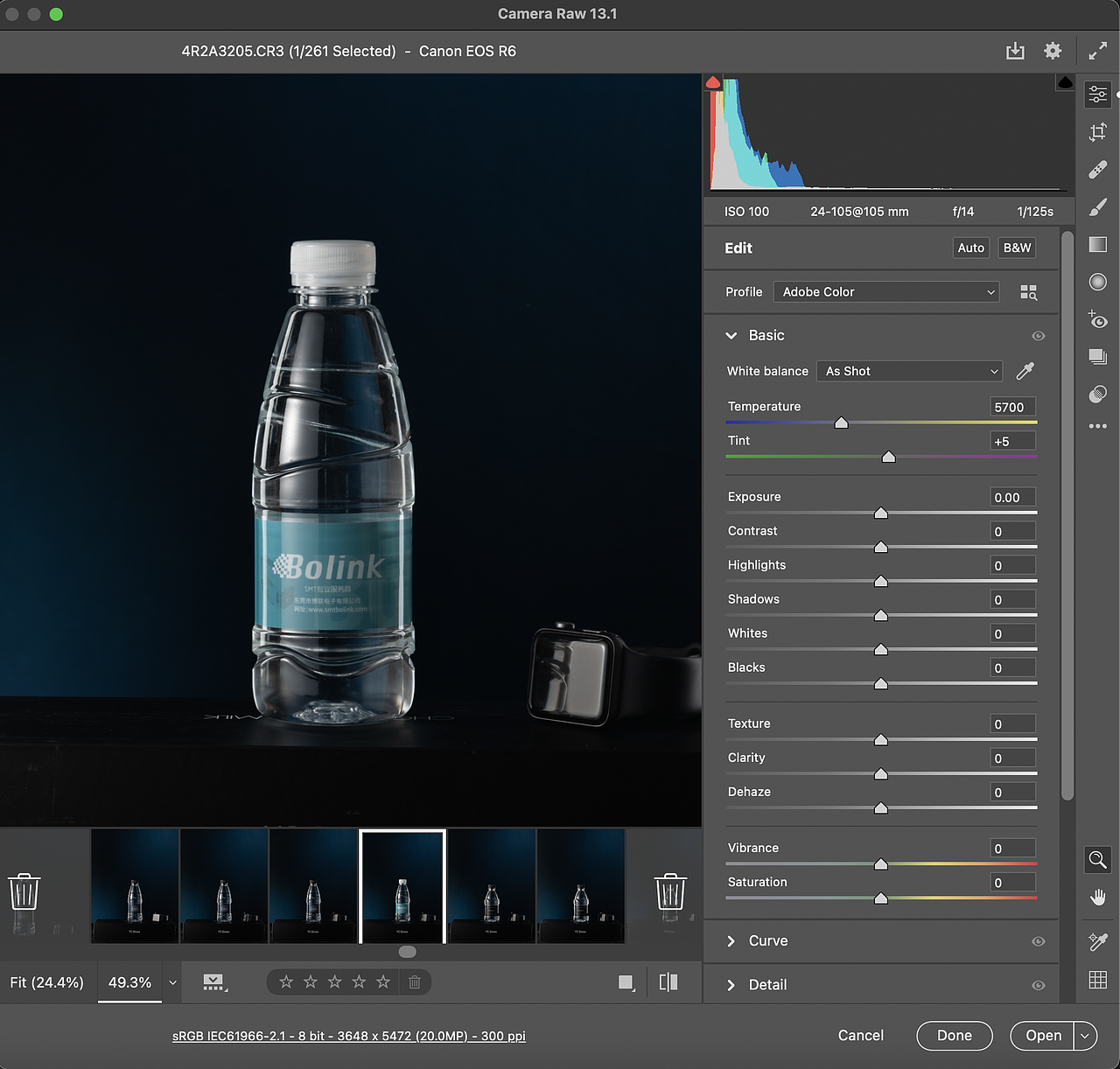Collapse the Basic panel section

point(731,335)
